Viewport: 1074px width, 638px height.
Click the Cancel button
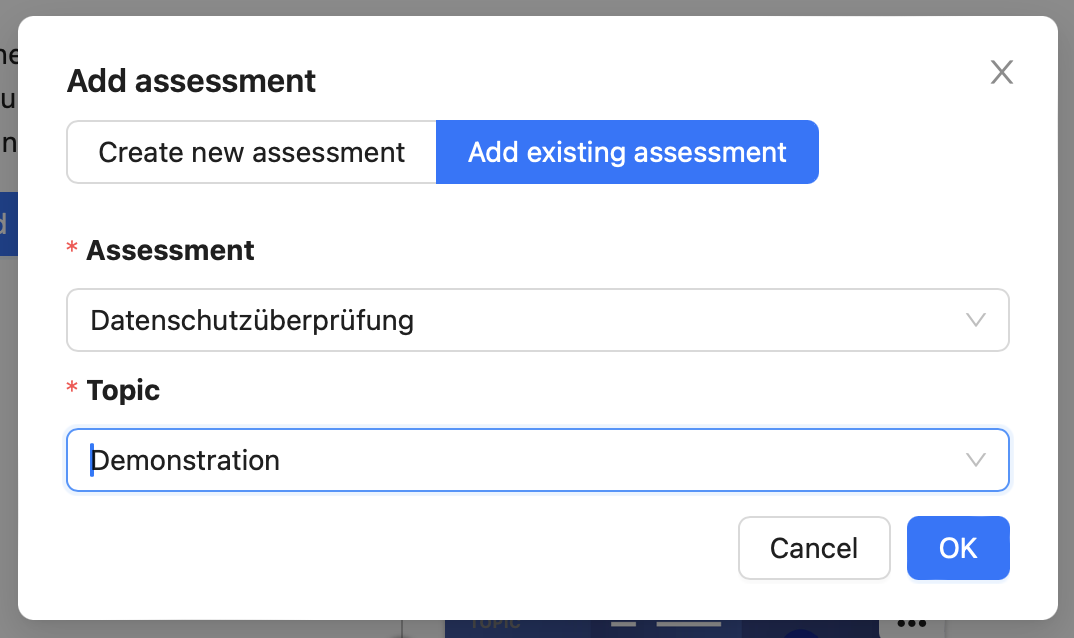(x=814, y=548)
